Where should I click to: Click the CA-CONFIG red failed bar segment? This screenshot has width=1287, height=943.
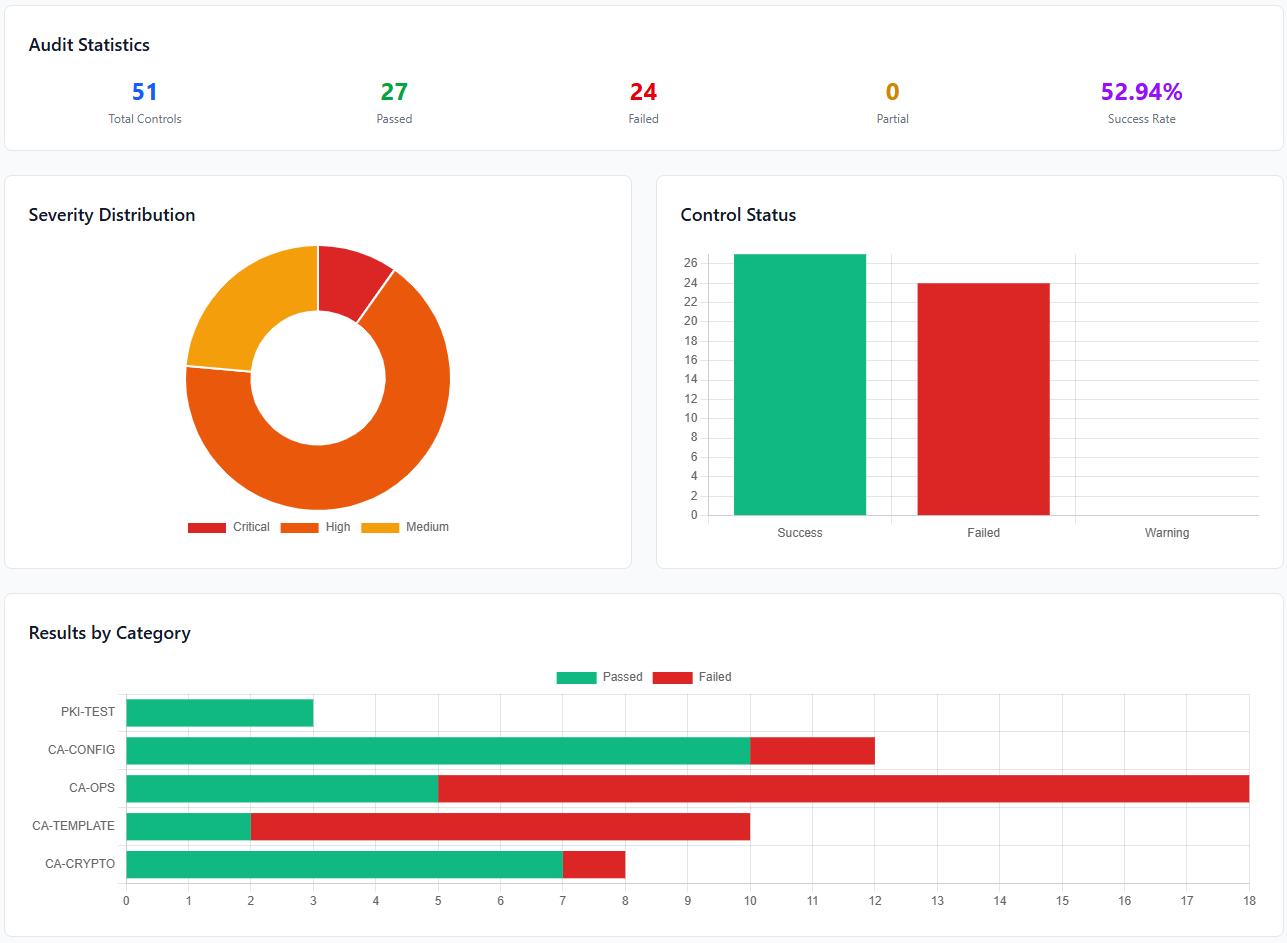click(812, 751)
